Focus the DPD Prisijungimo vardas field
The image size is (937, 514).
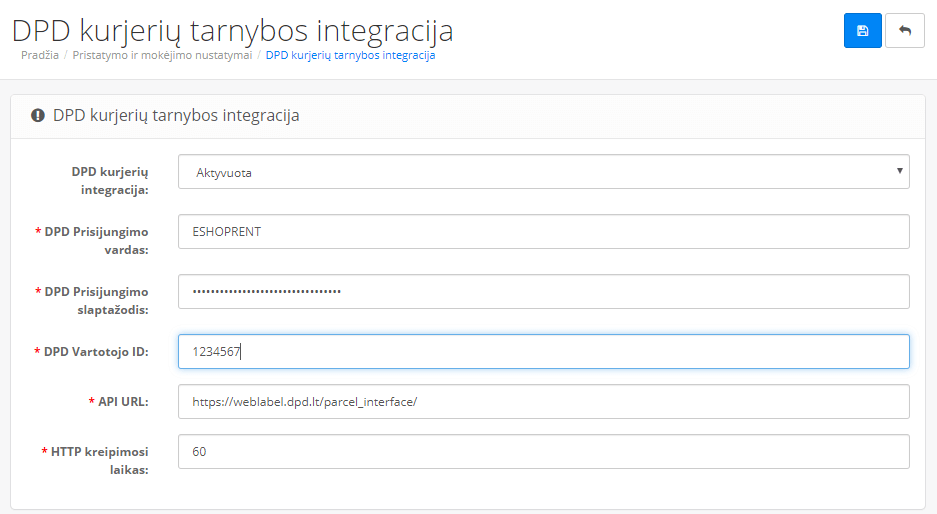(x=543, y=232)
